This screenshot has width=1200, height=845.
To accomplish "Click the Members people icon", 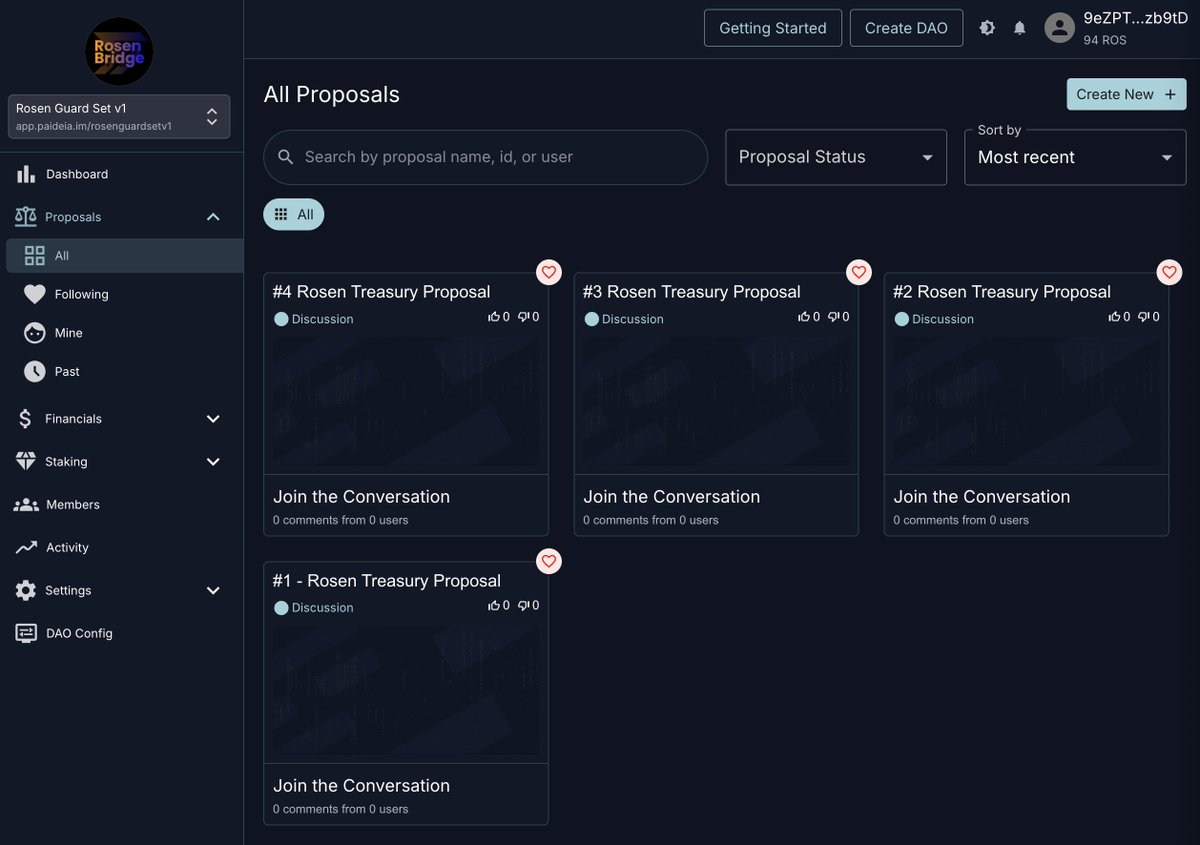I will point(26,505).
